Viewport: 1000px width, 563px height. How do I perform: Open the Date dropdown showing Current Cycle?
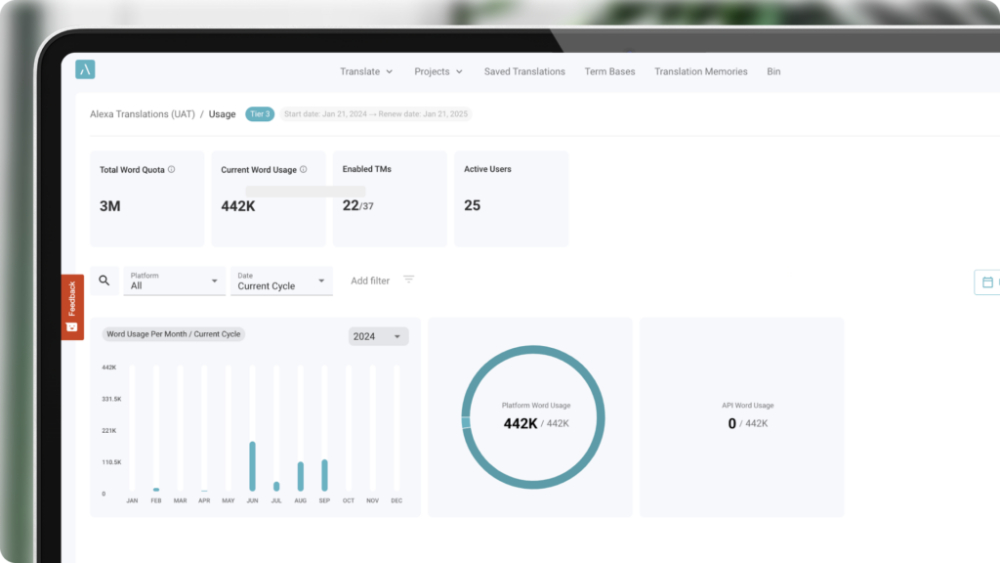281,281
